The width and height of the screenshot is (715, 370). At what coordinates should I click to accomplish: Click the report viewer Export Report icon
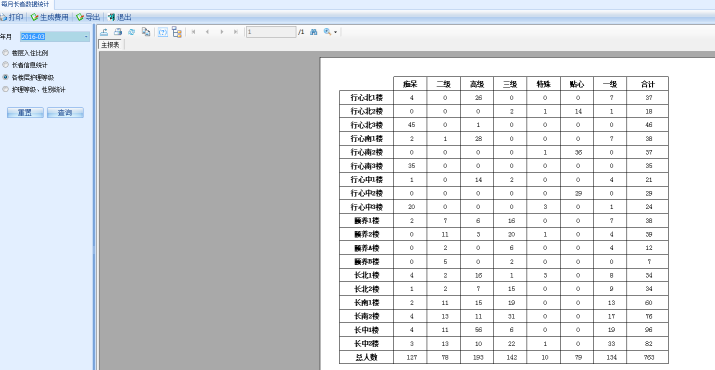(x=104, y=32)
